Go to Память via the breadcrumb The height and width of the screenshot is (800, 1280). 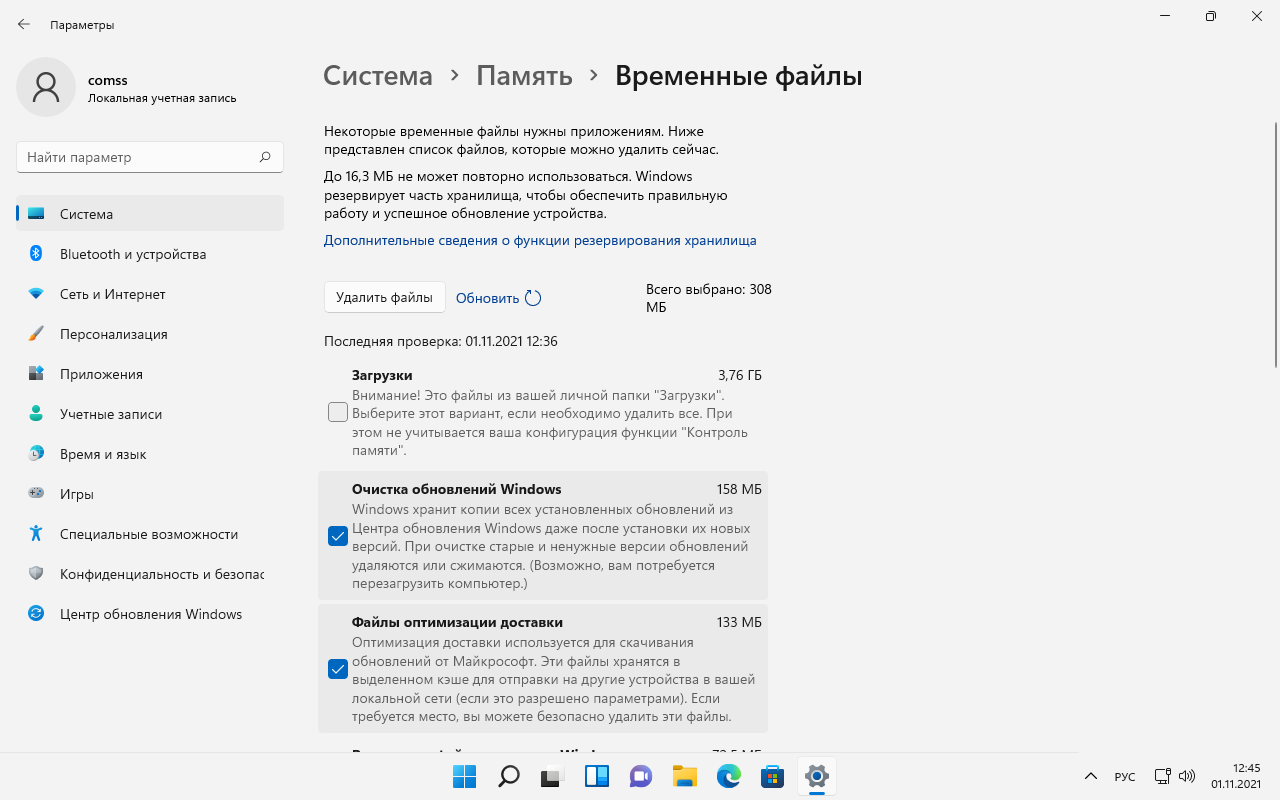tap(524, 75)
